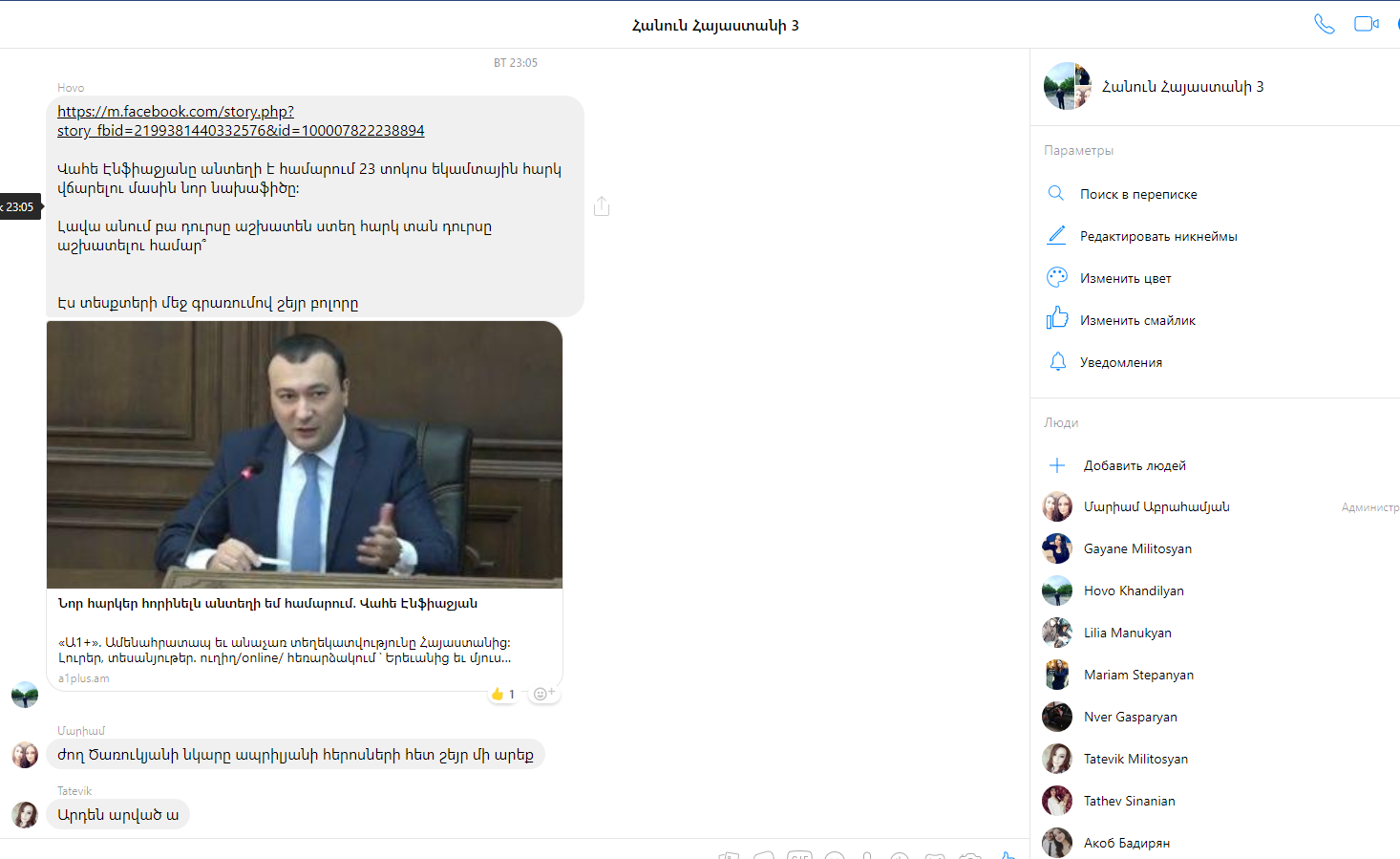
Task: Click Tatevik's avatar beside her chat message
Action: (x=25, y=814)
